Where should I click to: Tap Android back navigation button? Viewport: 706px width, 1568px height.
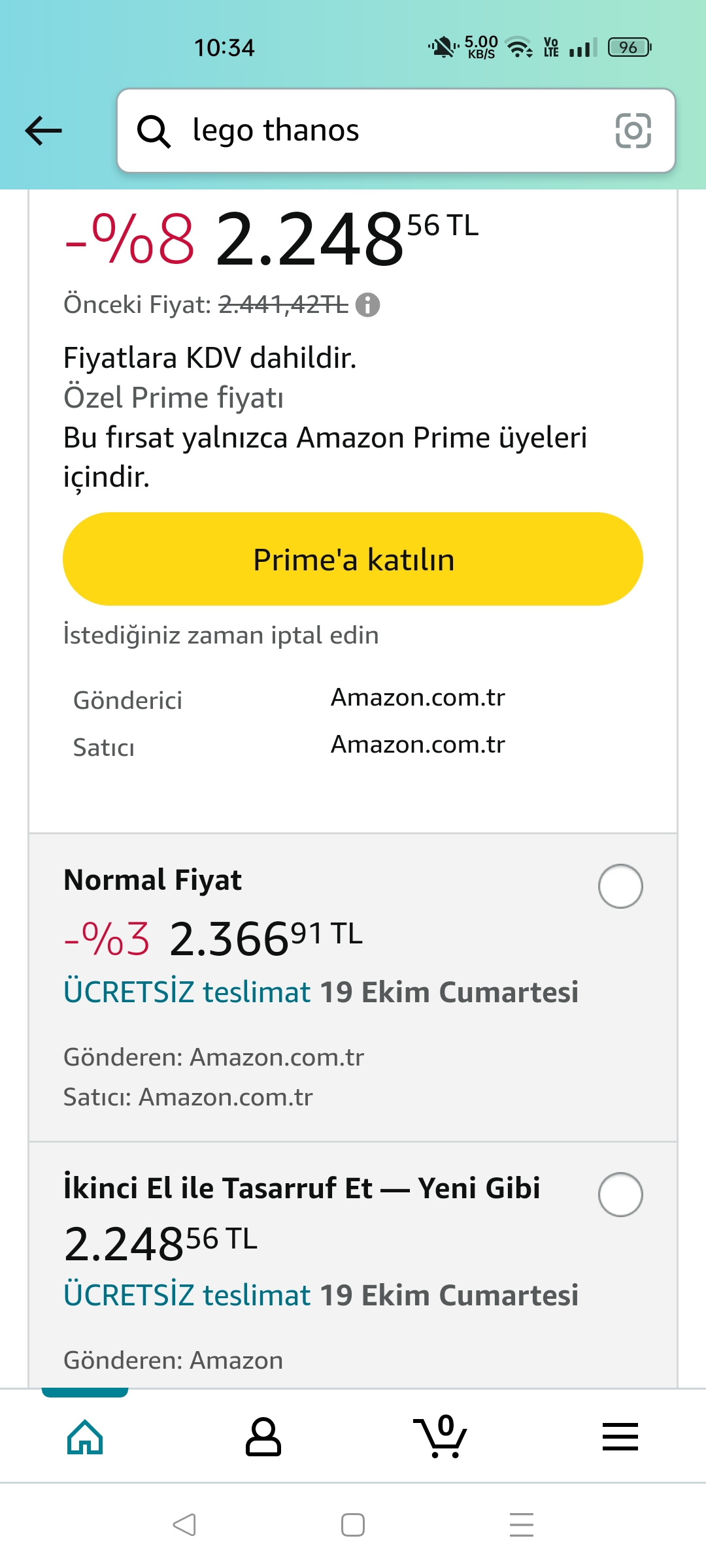tap(184, 1525)
